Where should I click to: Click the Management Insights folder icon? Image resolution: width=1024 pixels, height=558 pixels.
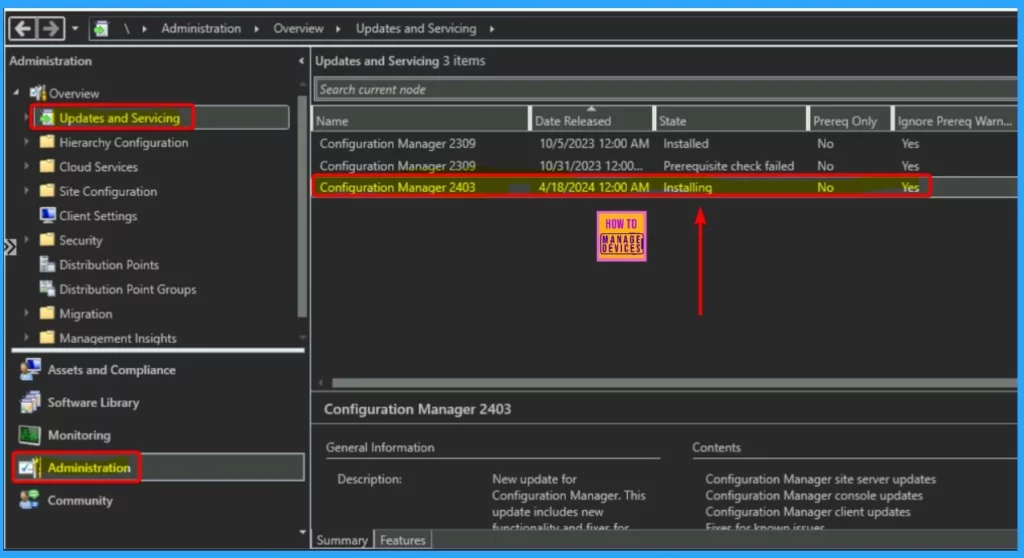[47, 338]
